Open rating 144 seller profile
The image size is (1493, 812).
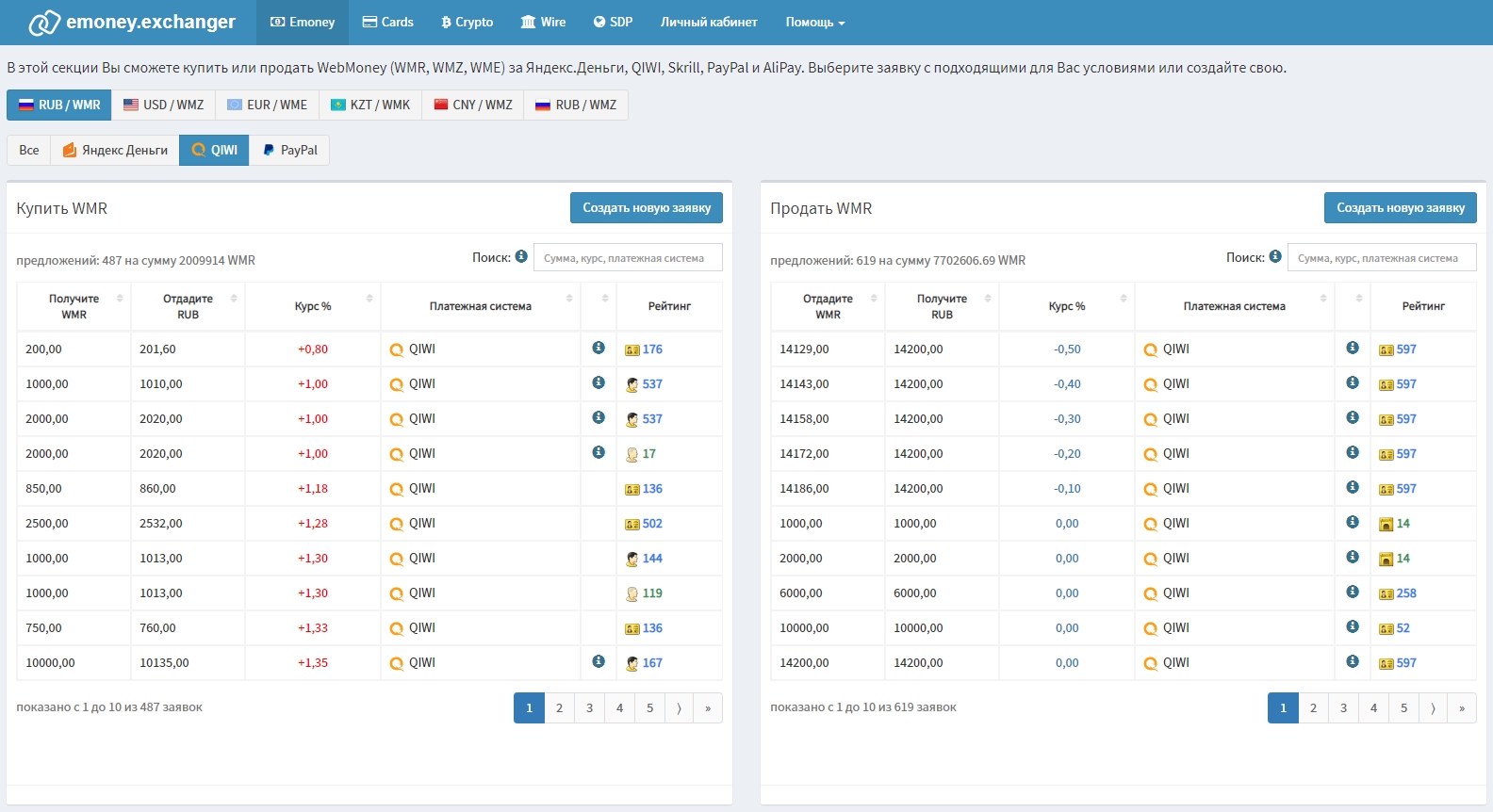click(x=652, y=559)
